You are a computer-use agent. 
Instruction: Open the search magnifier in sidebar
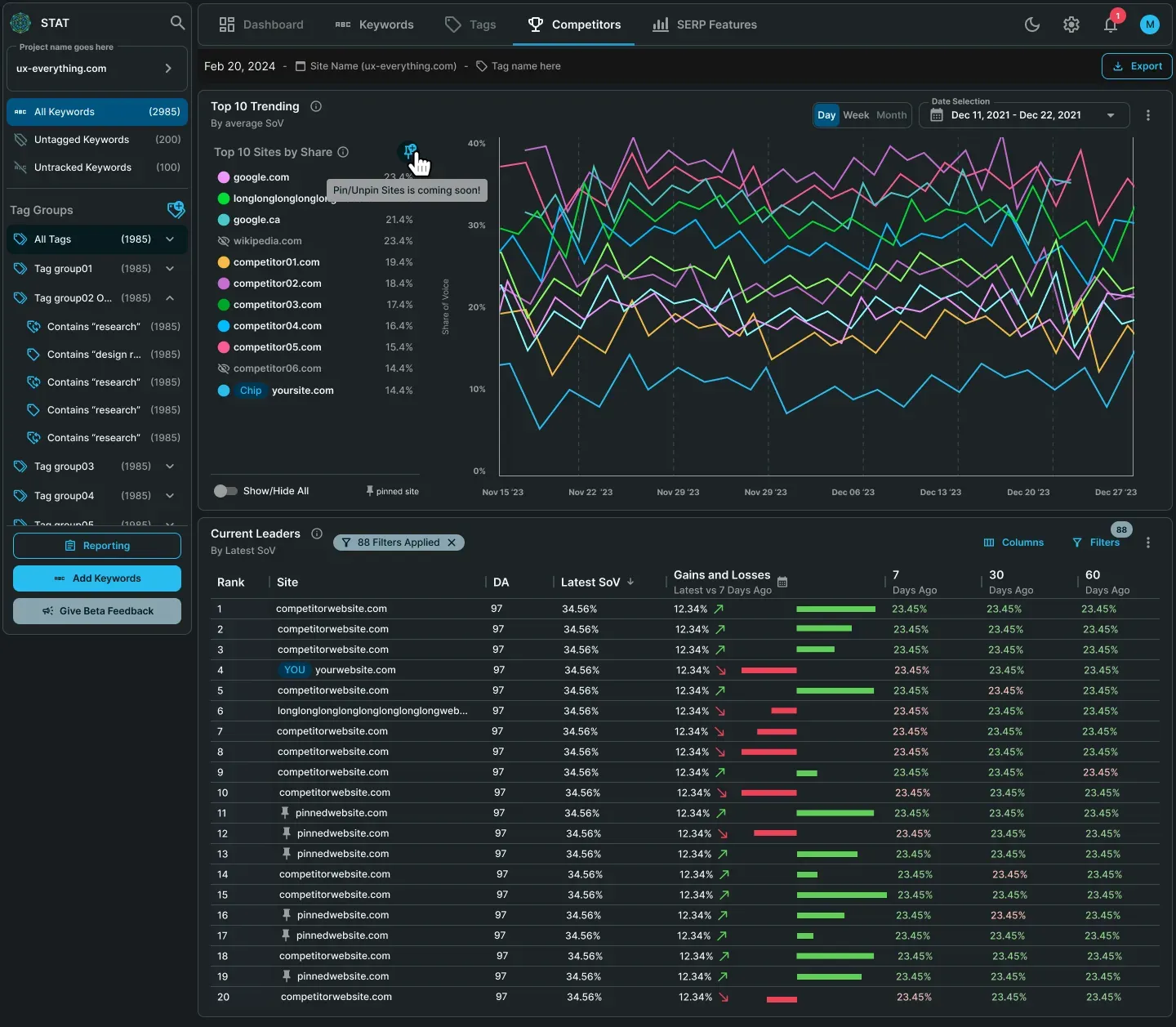pyautogui.click(x=177, y=23)
